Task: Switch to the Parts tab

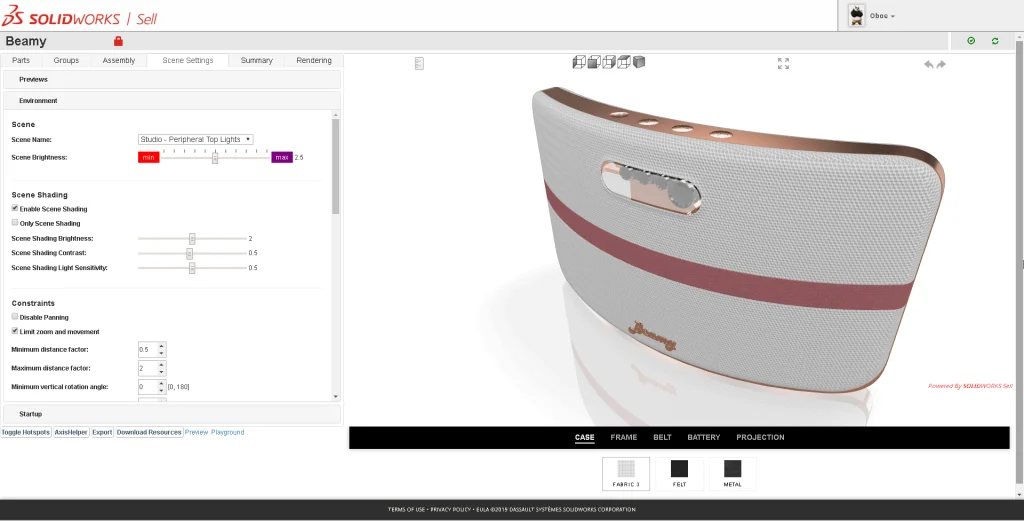Action: 21,60
